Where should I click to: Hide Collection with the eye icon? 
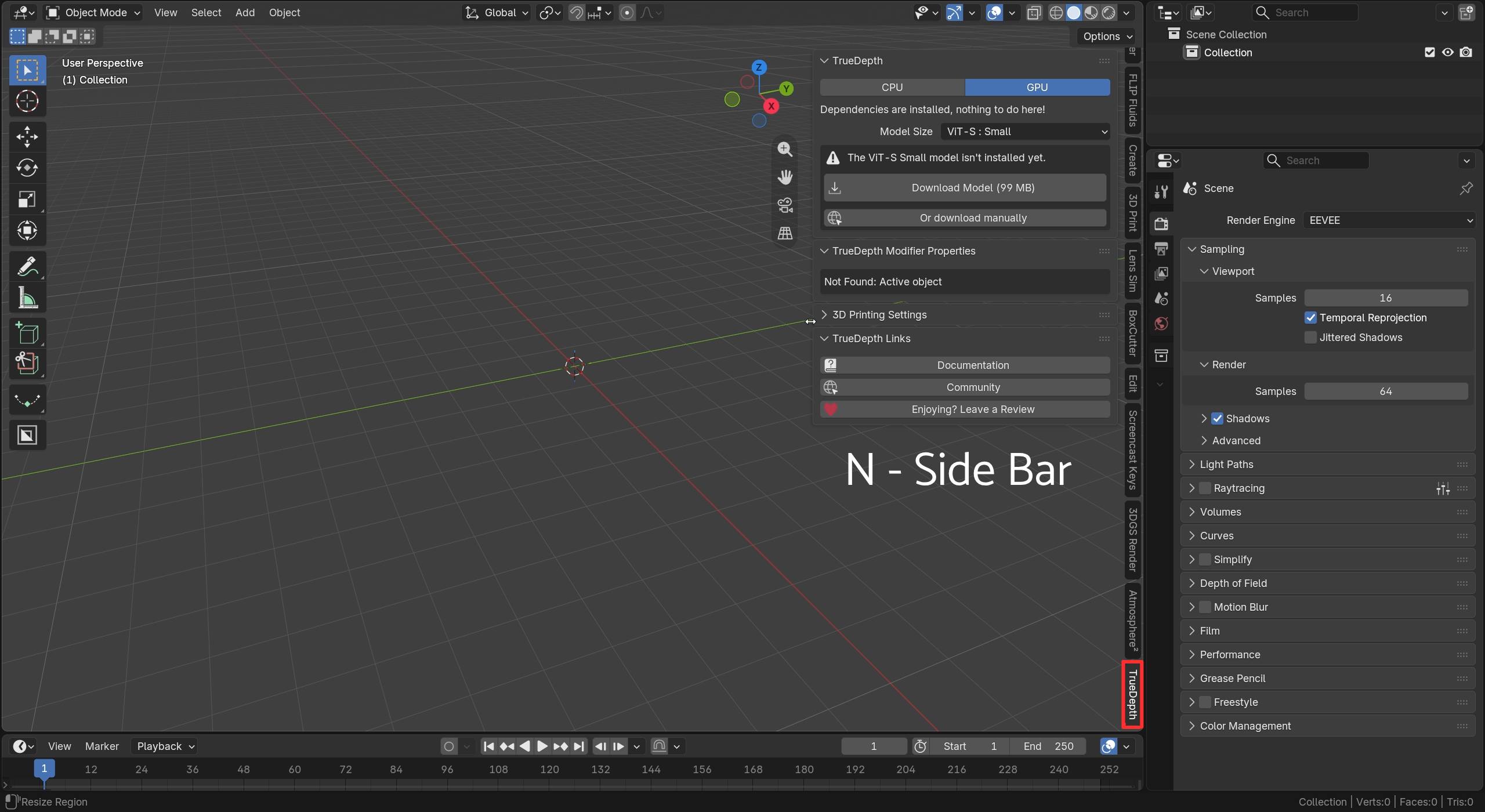1447,52
